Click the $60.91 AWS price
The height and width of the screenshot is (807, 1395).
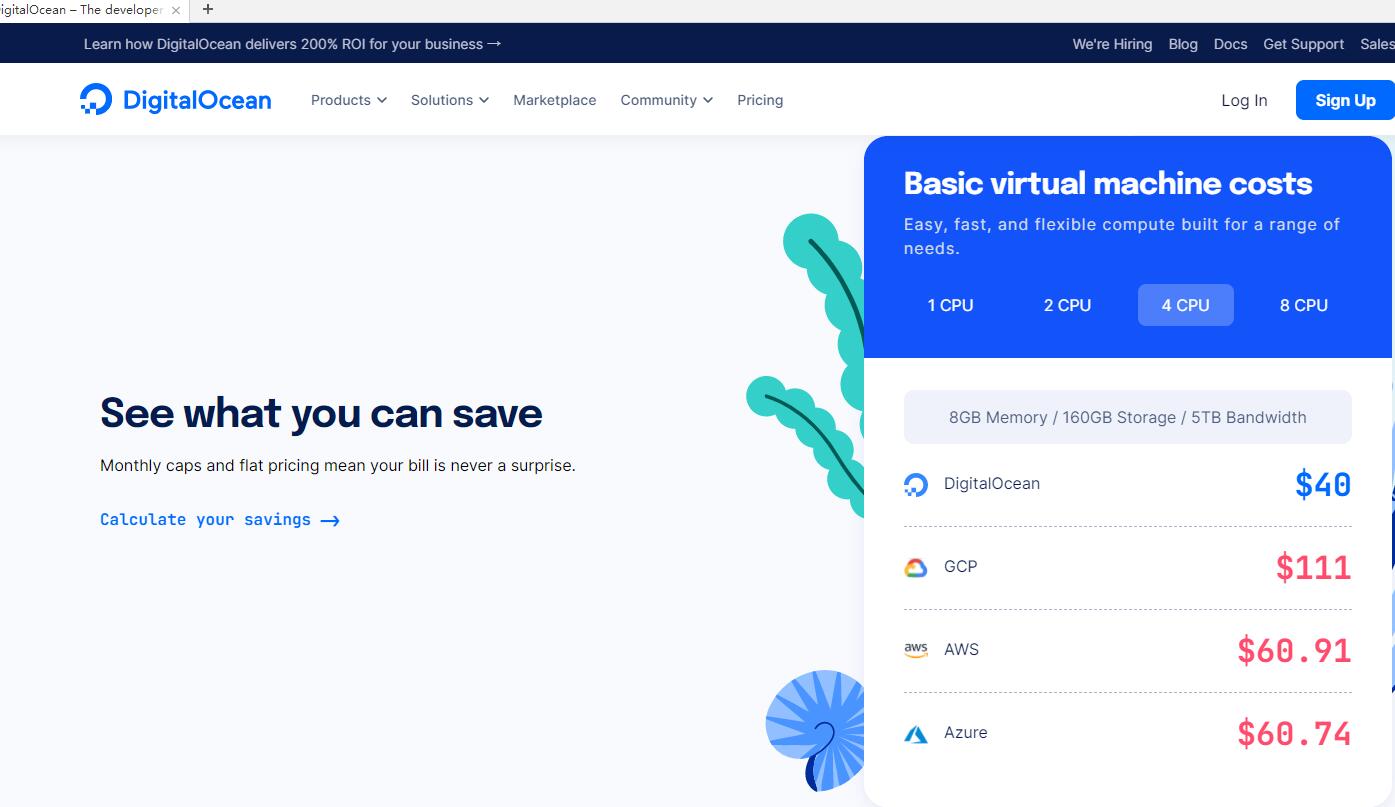tap(1294, 651)
